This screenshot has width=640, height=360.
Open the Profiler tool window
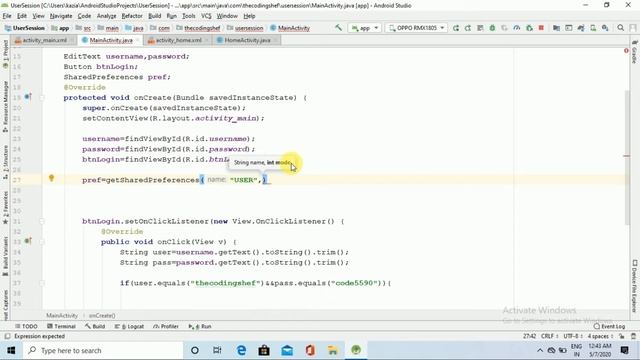166,326
